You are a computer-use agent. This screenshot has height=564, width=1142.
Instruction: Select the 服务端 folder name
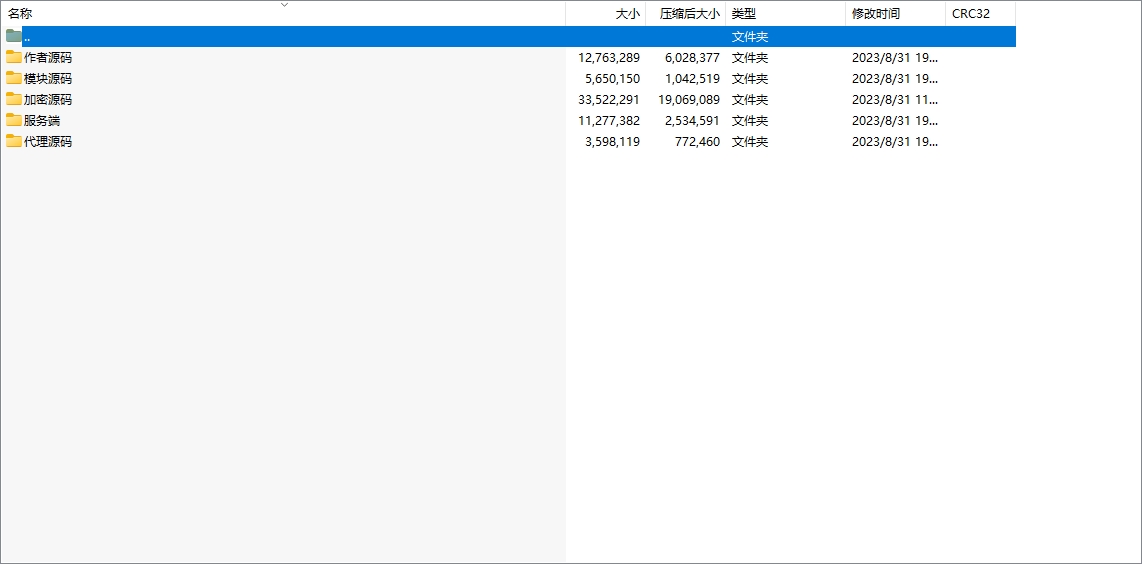[x=42, y=121]
